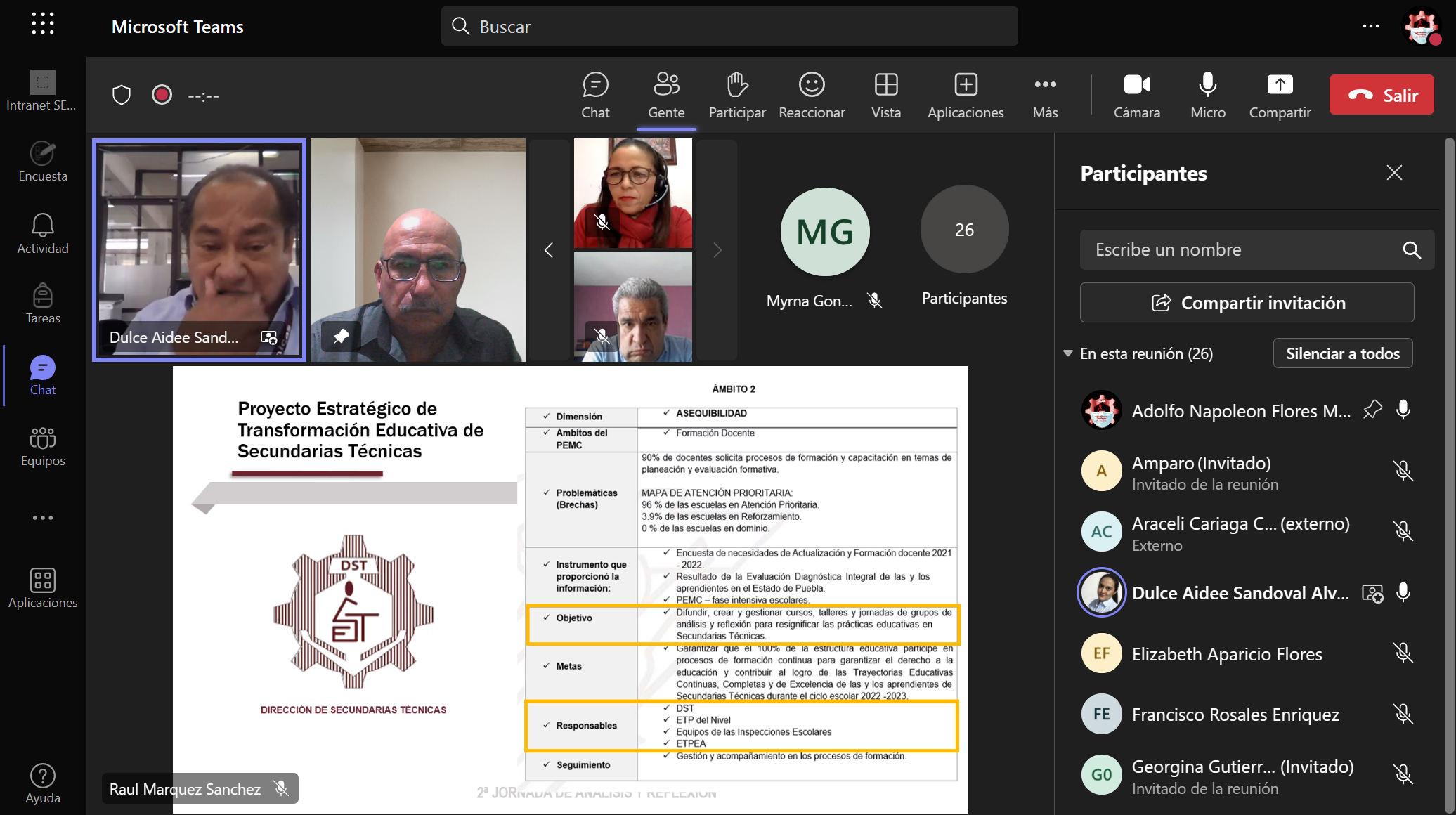
Task: Click the Compartir invitación button
Action: tap(1247, 303)
